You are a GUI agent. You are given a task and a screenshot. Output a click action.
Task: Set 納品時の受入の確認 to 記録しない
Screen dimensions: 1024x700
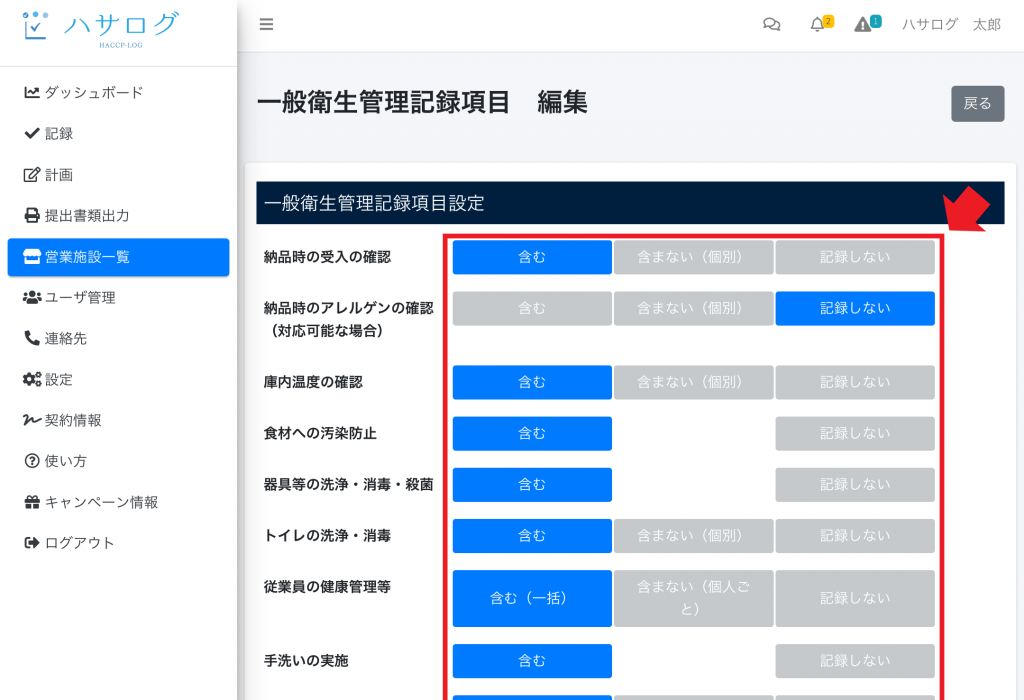coord(855,257)
